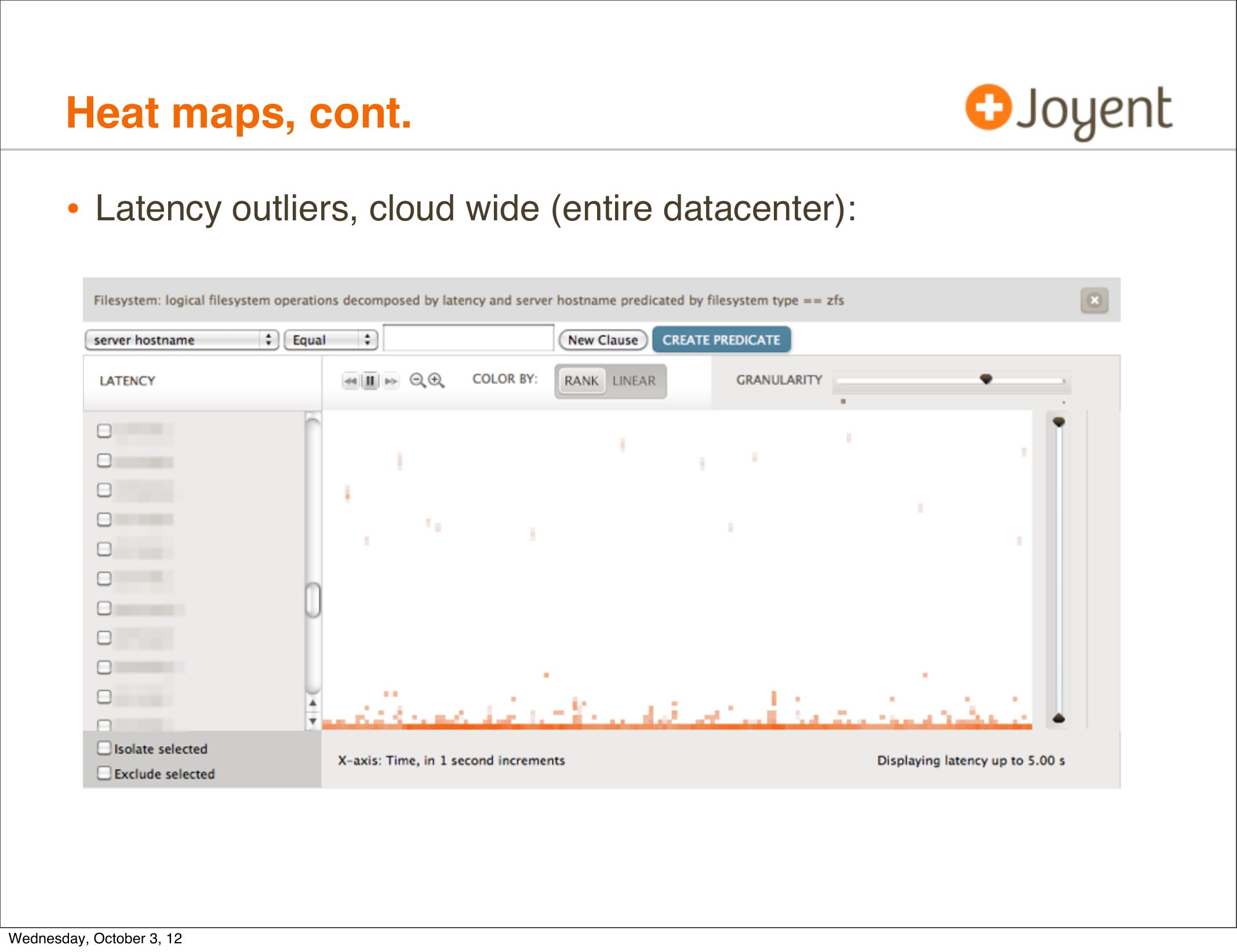Viewport: 1237px width, 952px height.
Task: Click the CREATE PREDICATE button
Action: tap(721, 340)
